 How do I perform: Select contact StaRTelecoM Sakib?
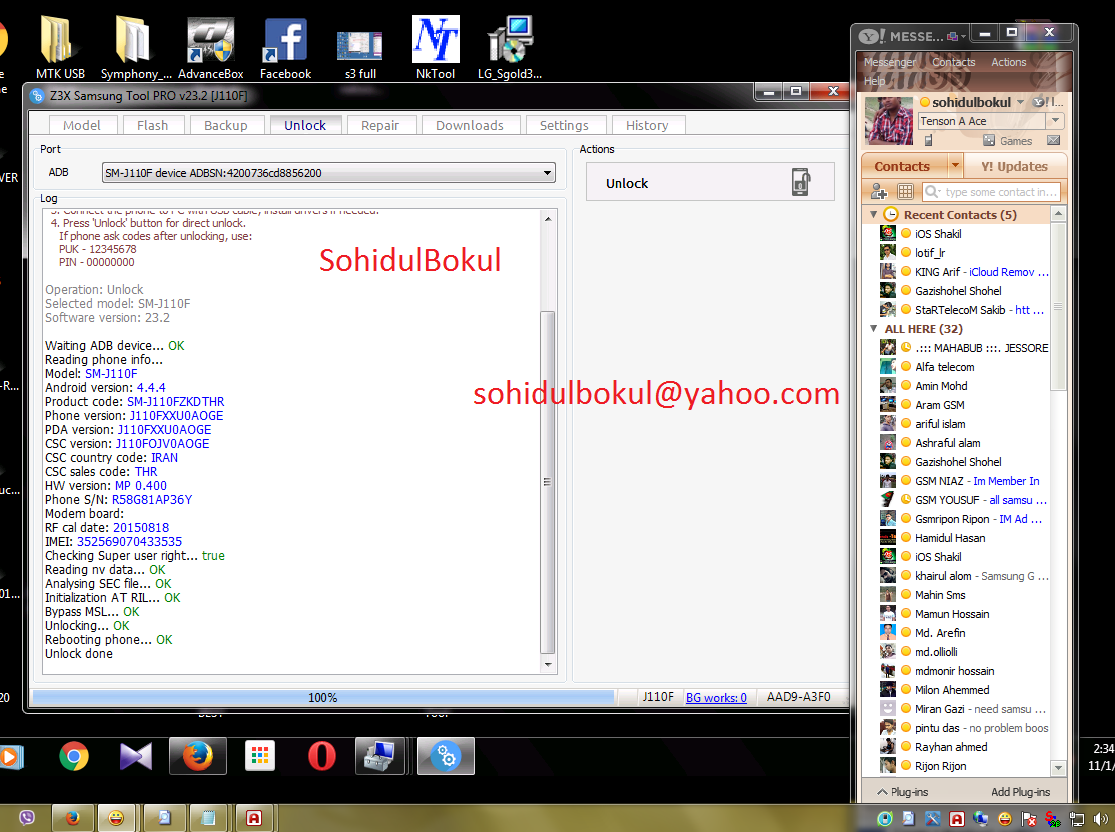click(x=964, y=310)
